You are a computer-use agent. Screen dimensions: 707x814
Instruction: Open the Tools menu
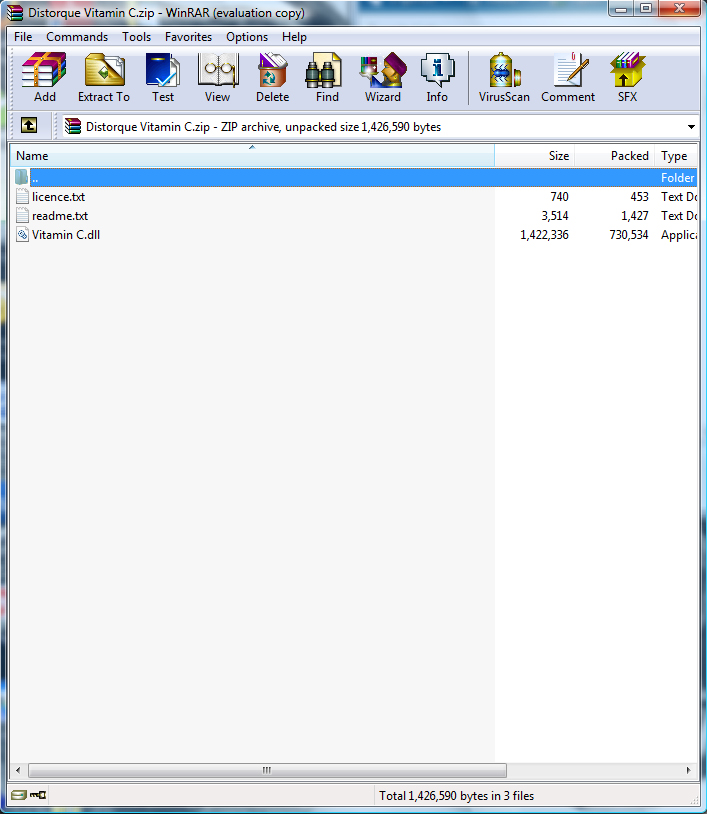click(x=137, y=37)
